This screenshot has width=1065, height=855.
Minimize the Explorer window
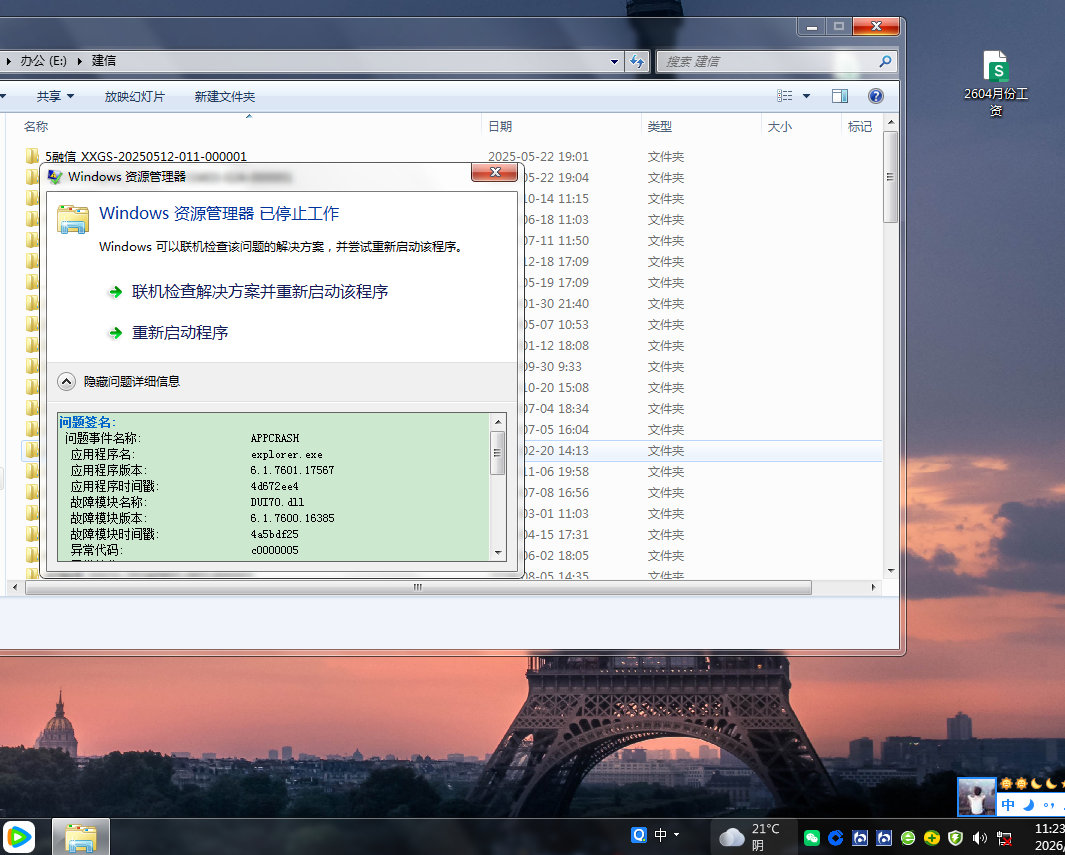pos(811,26)
